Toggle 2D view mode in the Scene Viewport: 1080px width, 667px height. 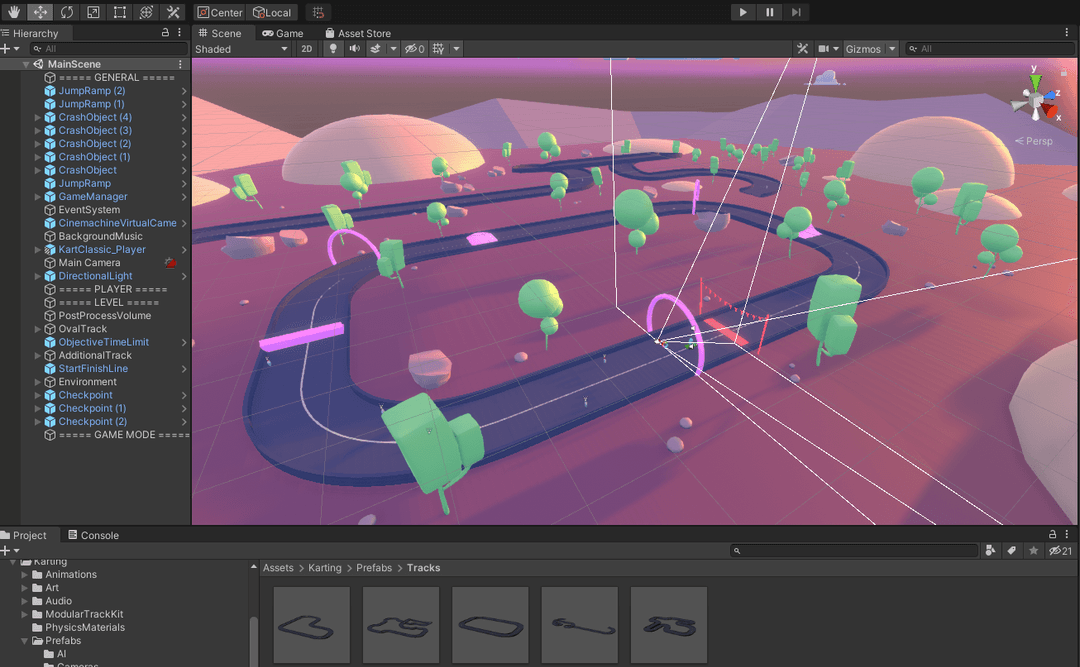(307, 49)
